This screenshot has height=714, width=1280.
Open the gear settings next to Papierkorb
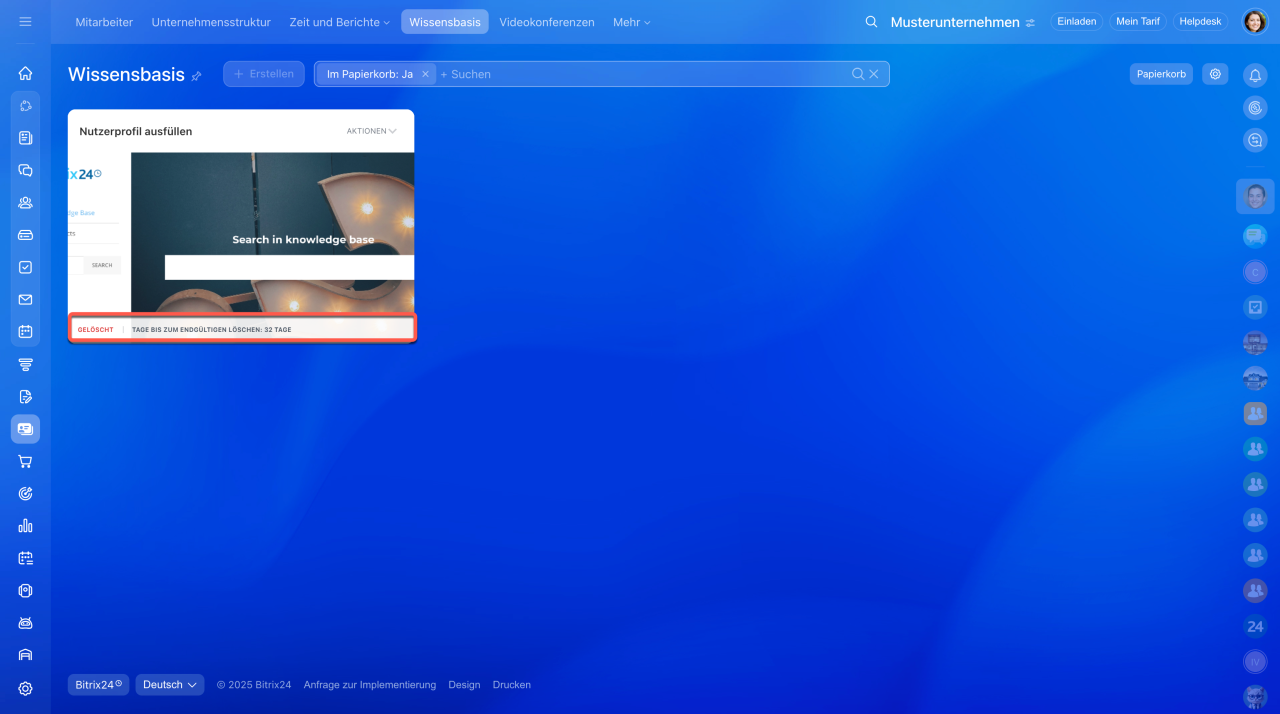tap(1215, 74)
